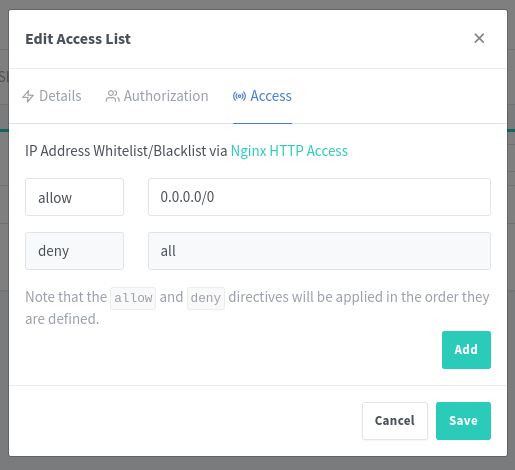Click the directives order note text

coord(257,308)
